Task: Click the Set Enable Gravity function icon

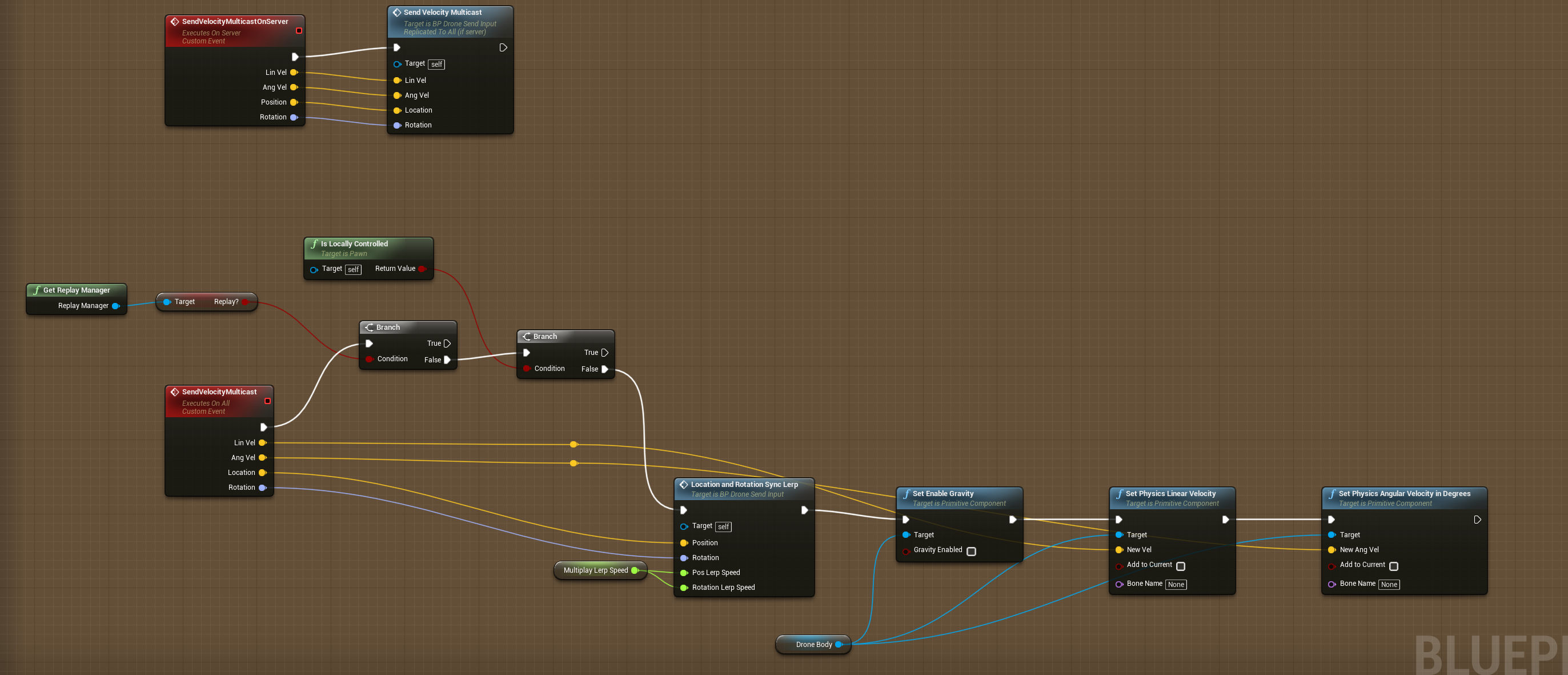Action: click(x=906, y=493)
